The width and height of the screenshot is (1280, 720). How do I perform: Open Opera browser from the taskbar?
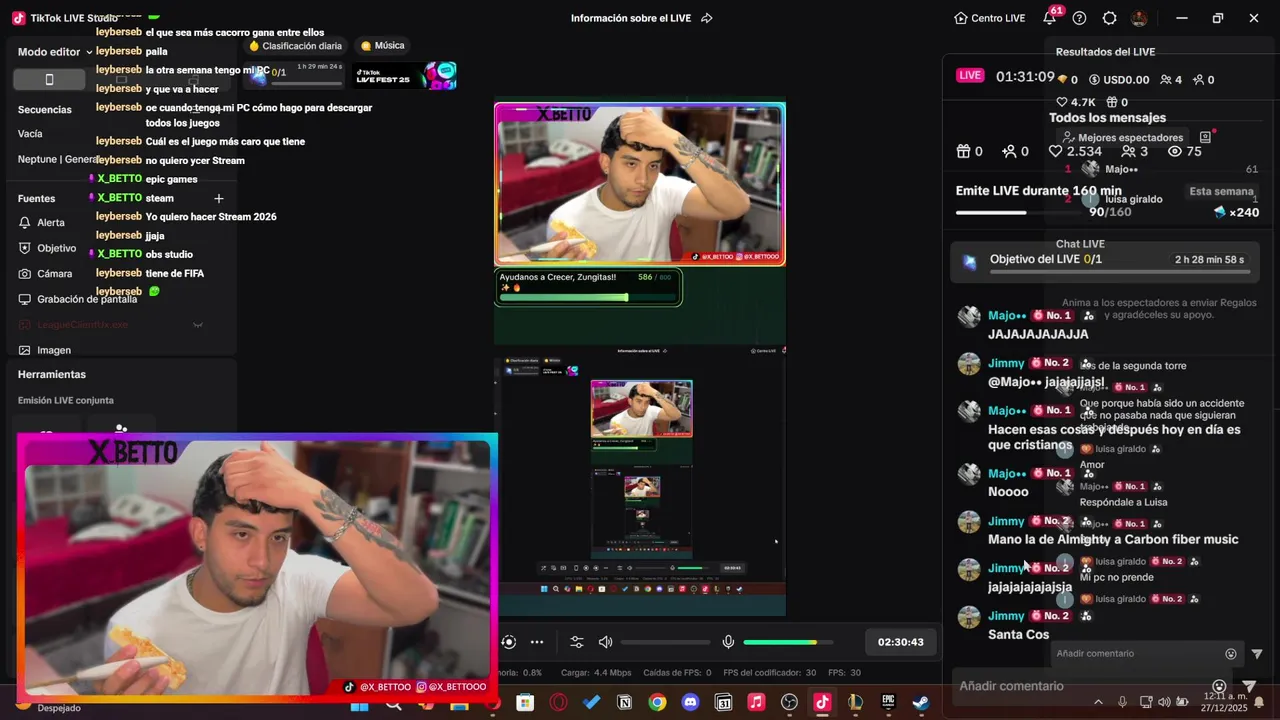[558, 703]
